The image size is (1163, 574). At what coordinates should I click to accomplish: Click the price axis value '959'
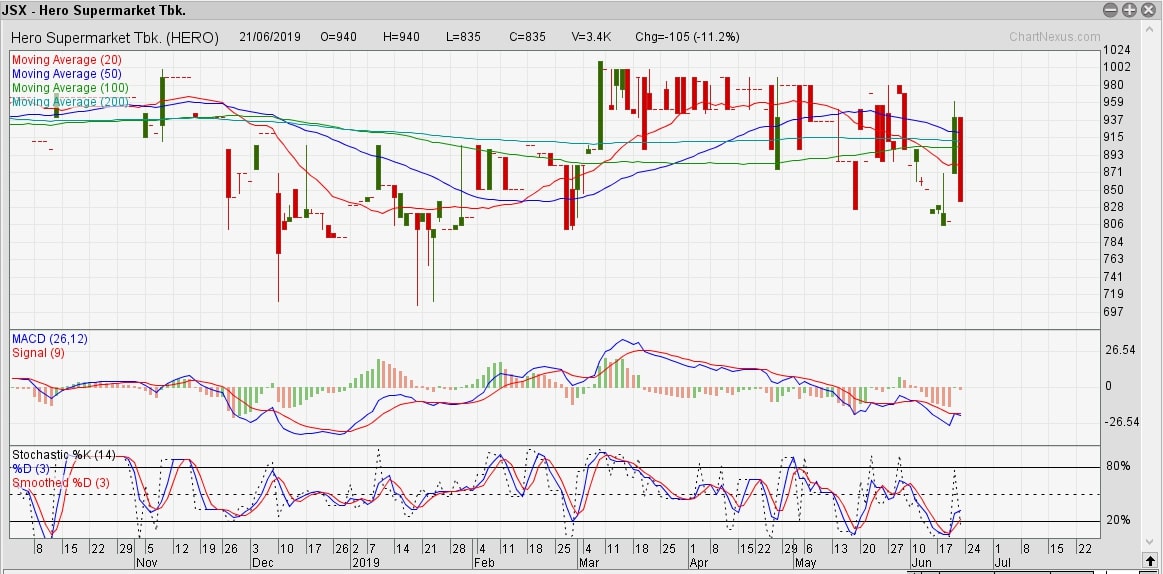click(x=1115, y=102)
